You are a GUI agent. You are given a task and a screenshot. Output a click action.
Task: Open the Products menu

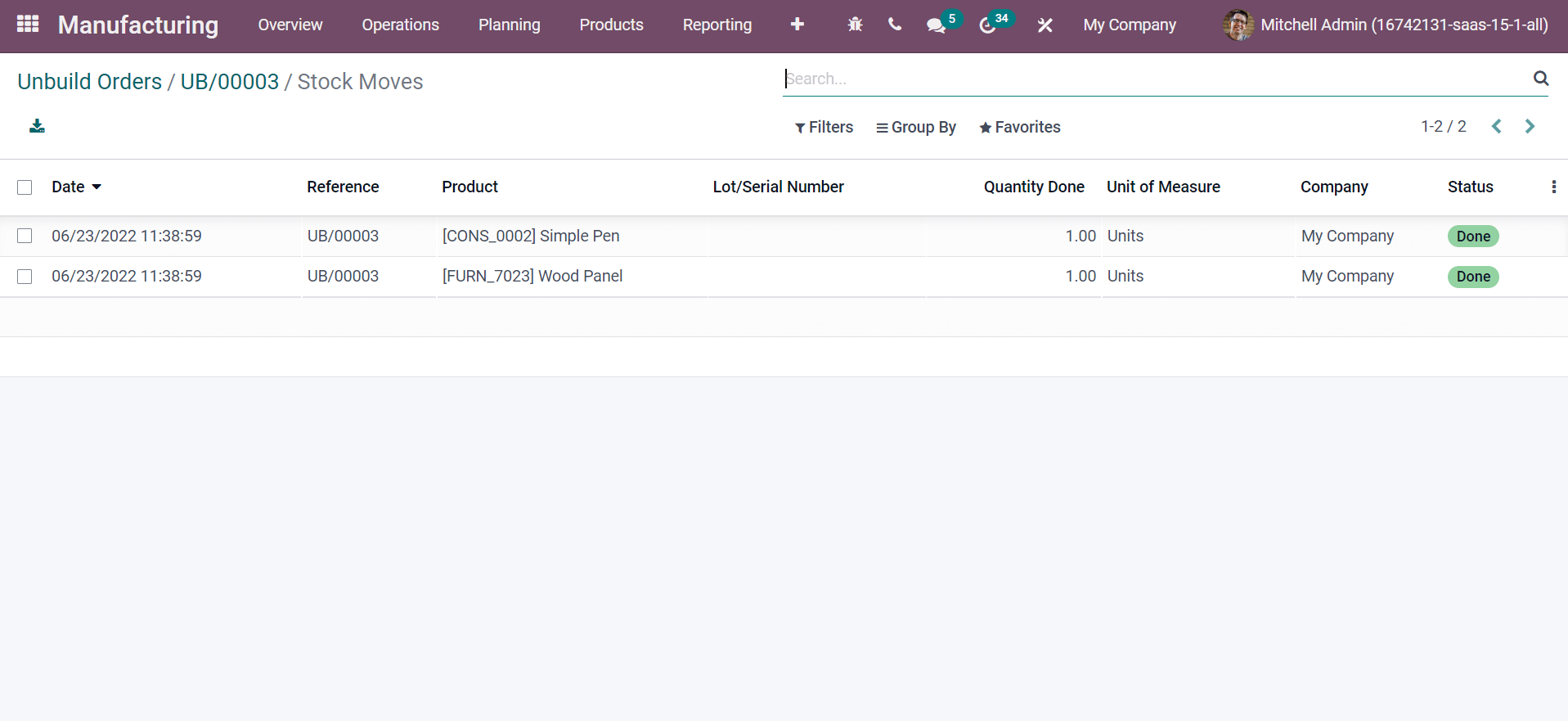612,25
